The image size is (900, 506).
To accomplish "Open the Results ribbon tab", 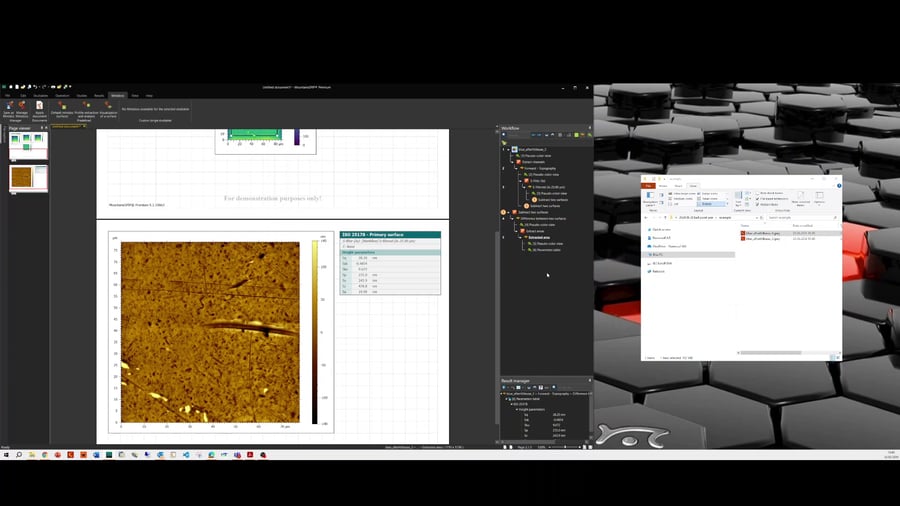I will pyautogui.click(x=99, y=96).
